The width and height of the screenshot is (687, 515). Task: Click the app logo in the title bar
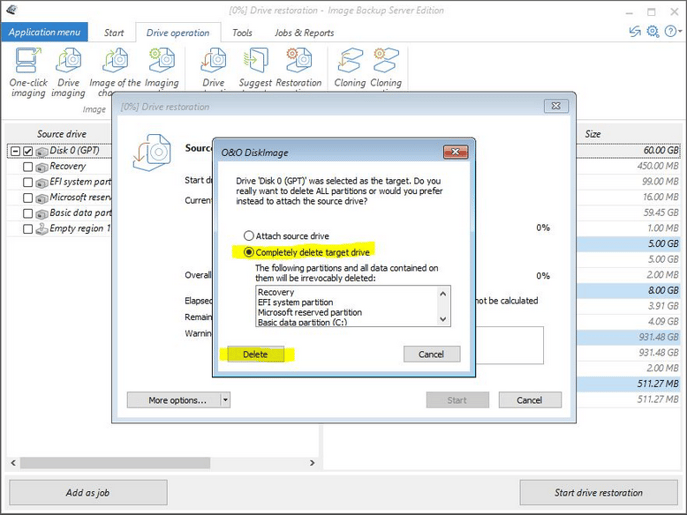pos(12,10)
